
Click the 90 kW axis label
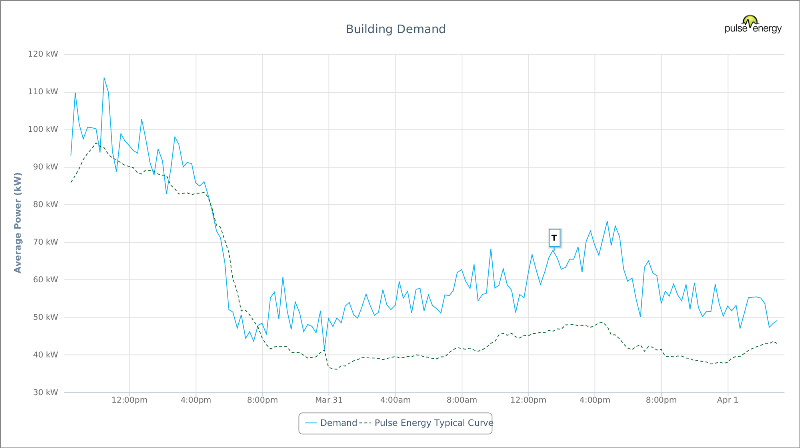tap(45, 167)
